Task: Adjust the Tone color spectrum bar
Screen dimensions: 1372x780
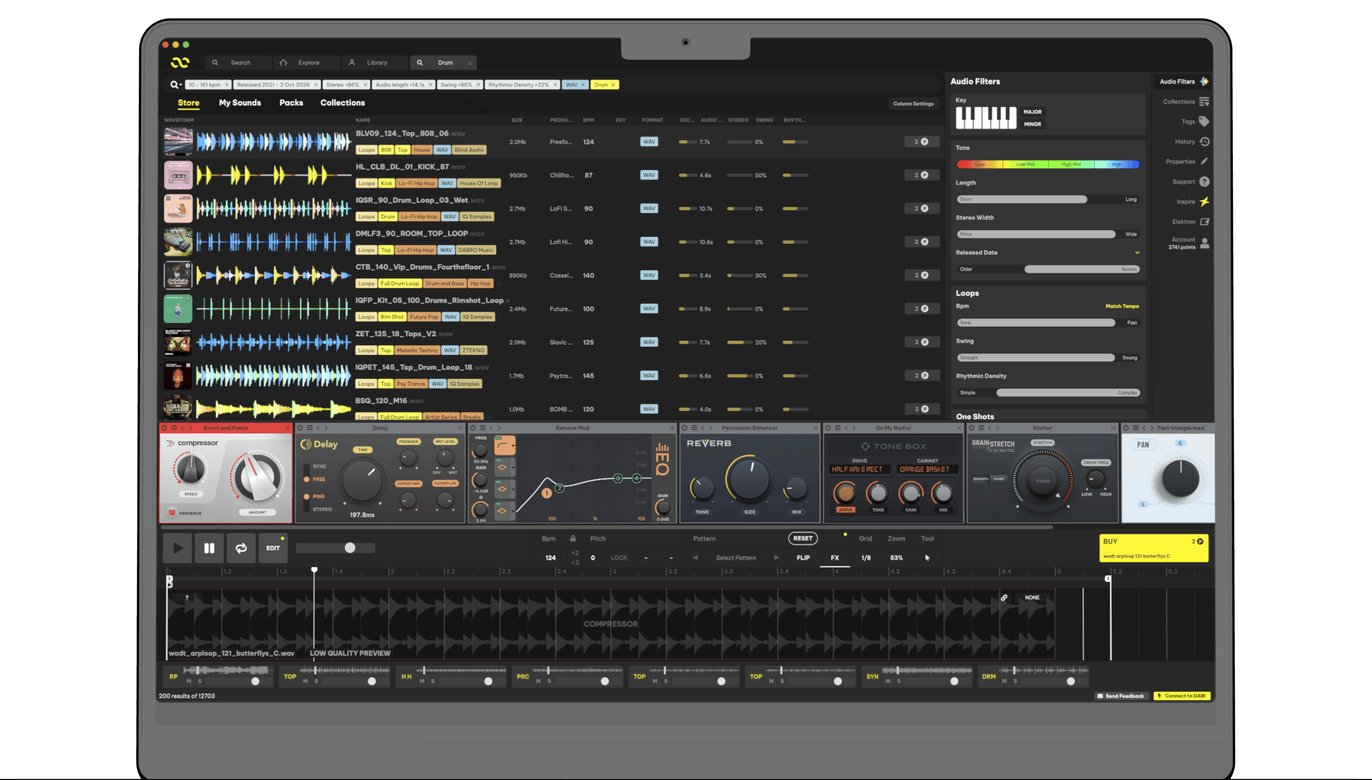Action: (1047, 164)
